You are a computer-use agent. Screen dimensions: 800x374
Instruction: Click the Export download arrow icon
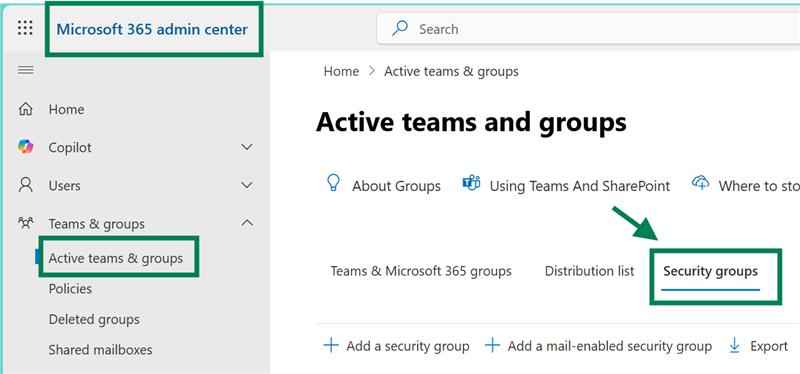point(734,346)
